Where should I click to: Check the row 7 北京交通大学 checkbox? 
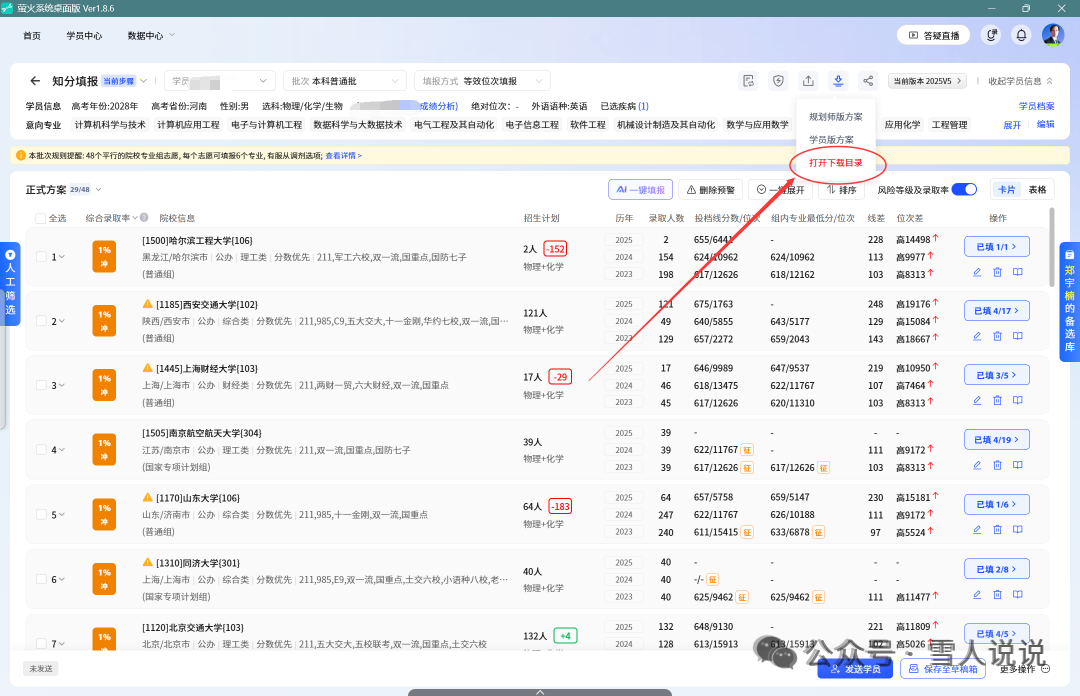tap(41, 644)
